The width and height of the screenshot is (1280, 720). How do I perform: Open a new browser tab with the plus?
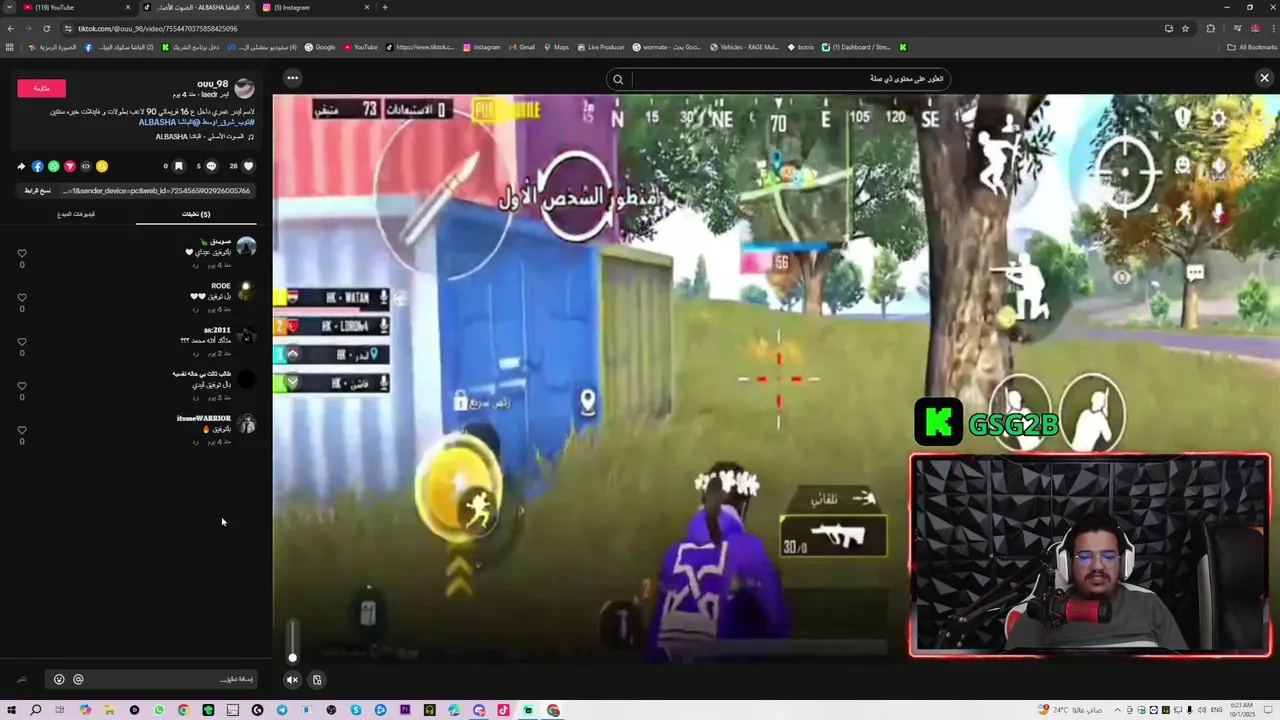coord(385,7)
